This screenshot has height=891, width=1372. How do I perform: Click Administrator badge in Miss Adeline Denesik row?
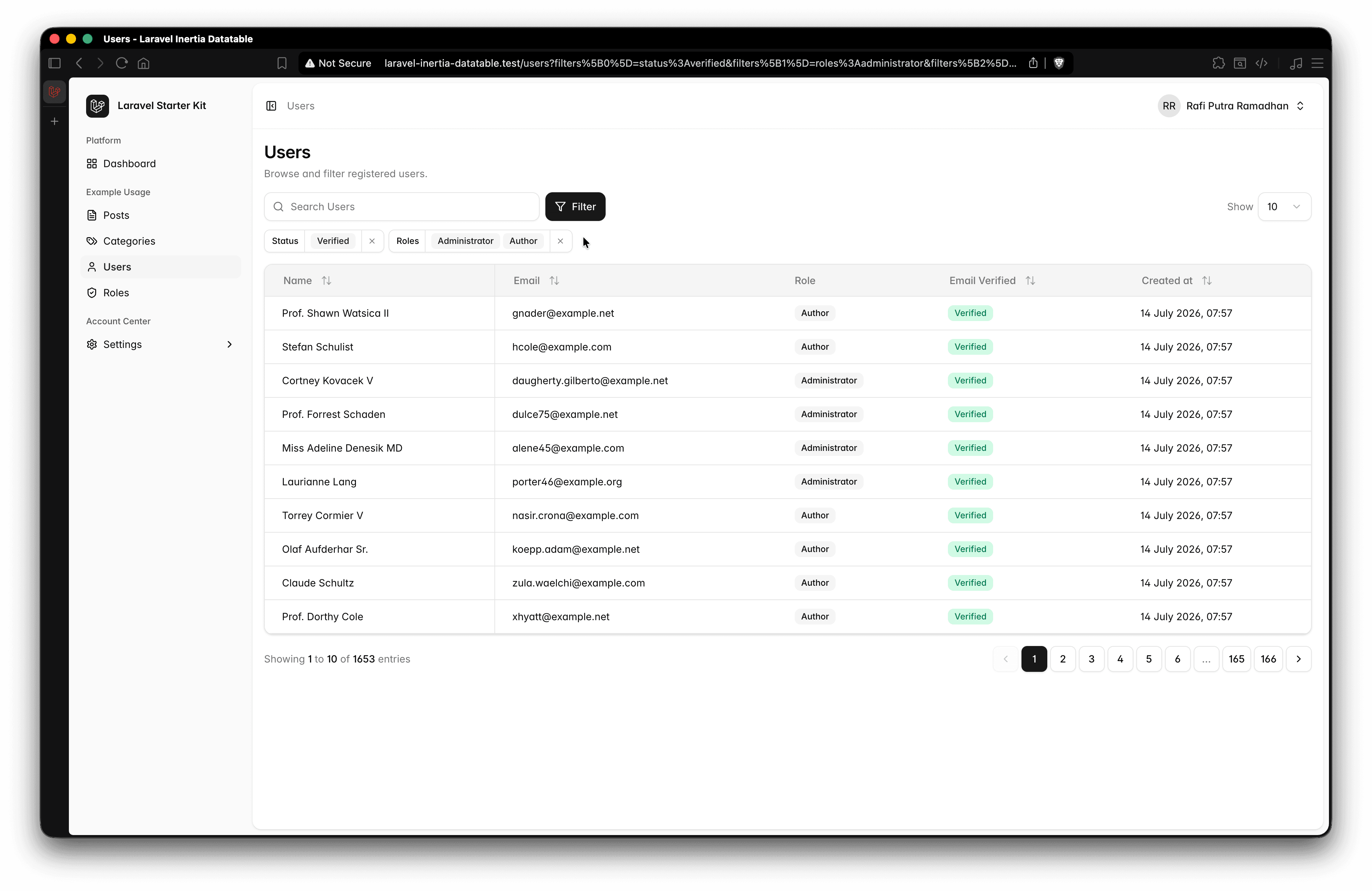[x=828, y=448]
